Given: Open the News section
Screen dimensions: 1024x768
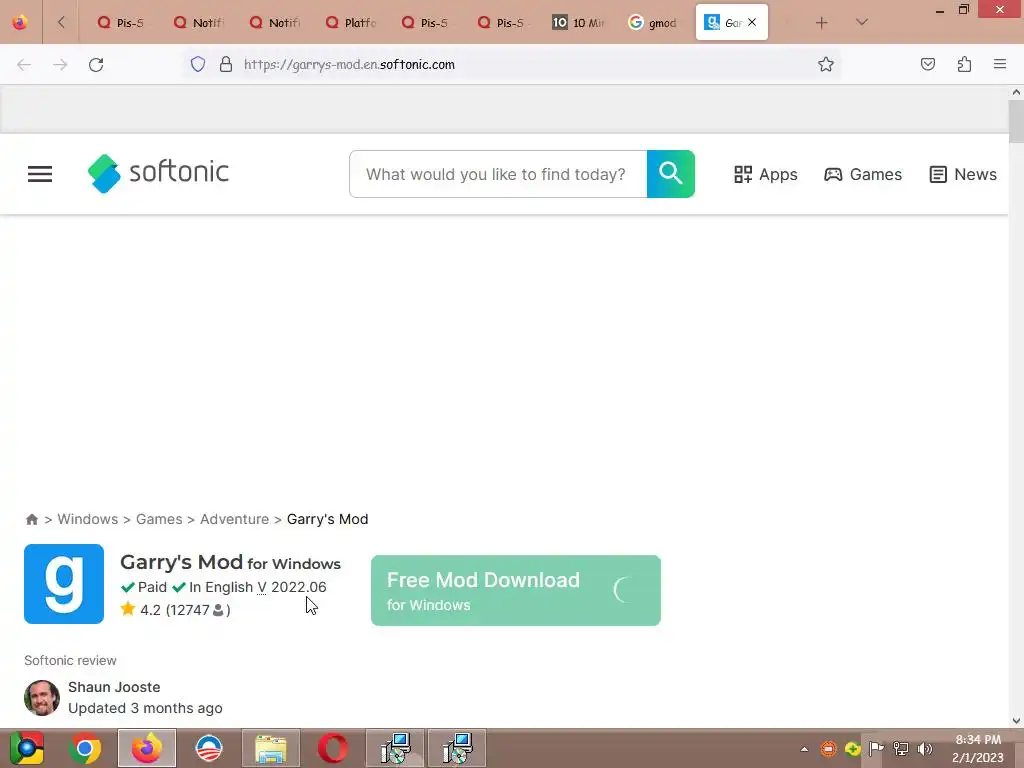Looking at the screenshot, I should 963,174.
